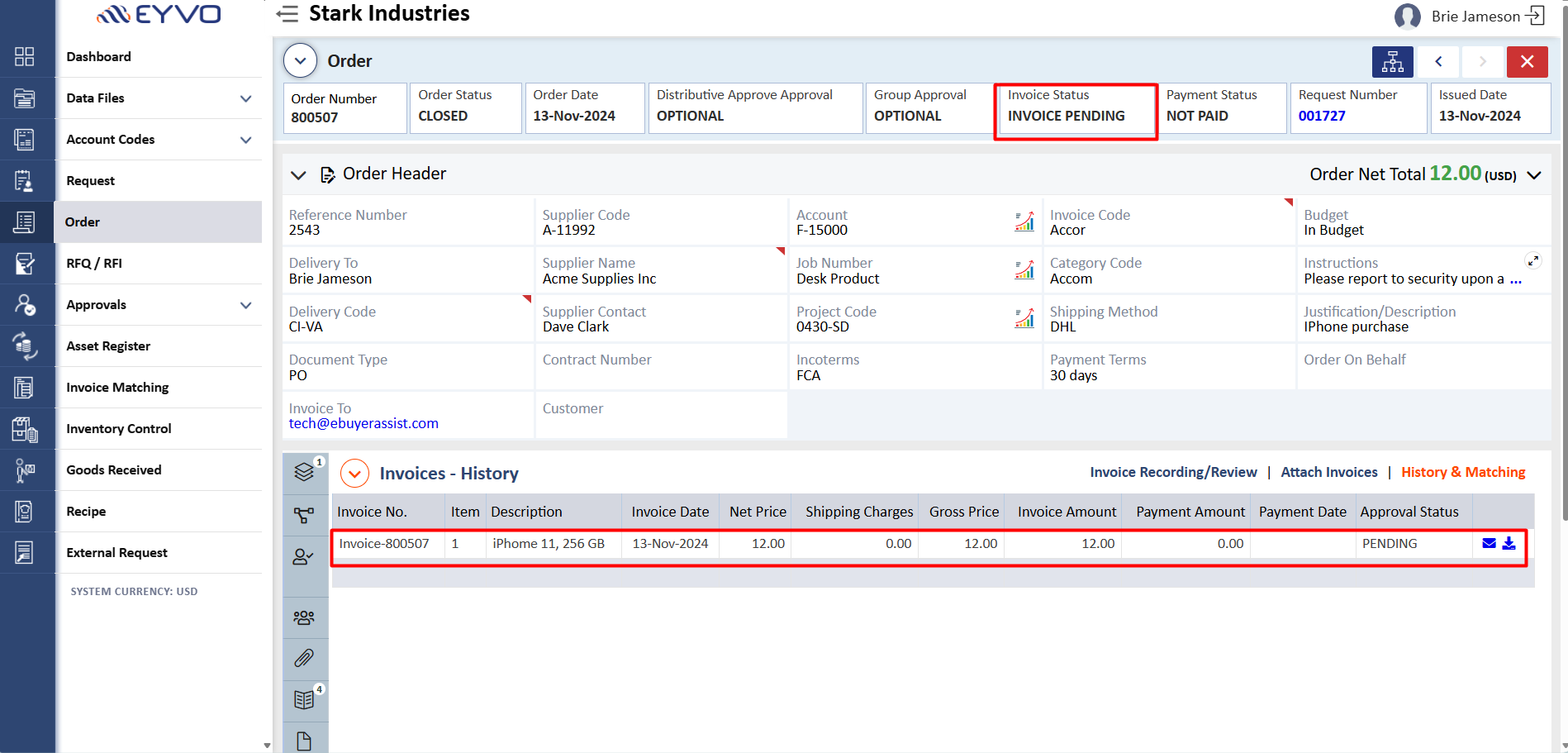Screen dimensions: 1568x753
Task: Open the document page tab at toolbar bottom
Action: click(x=305, y=741)
